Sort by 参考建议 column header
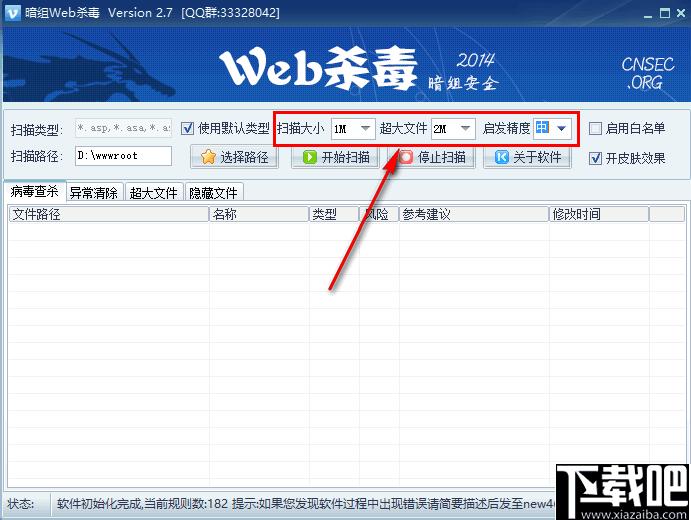The height and width of the screenshot is (520, 691). coord(474,214)
